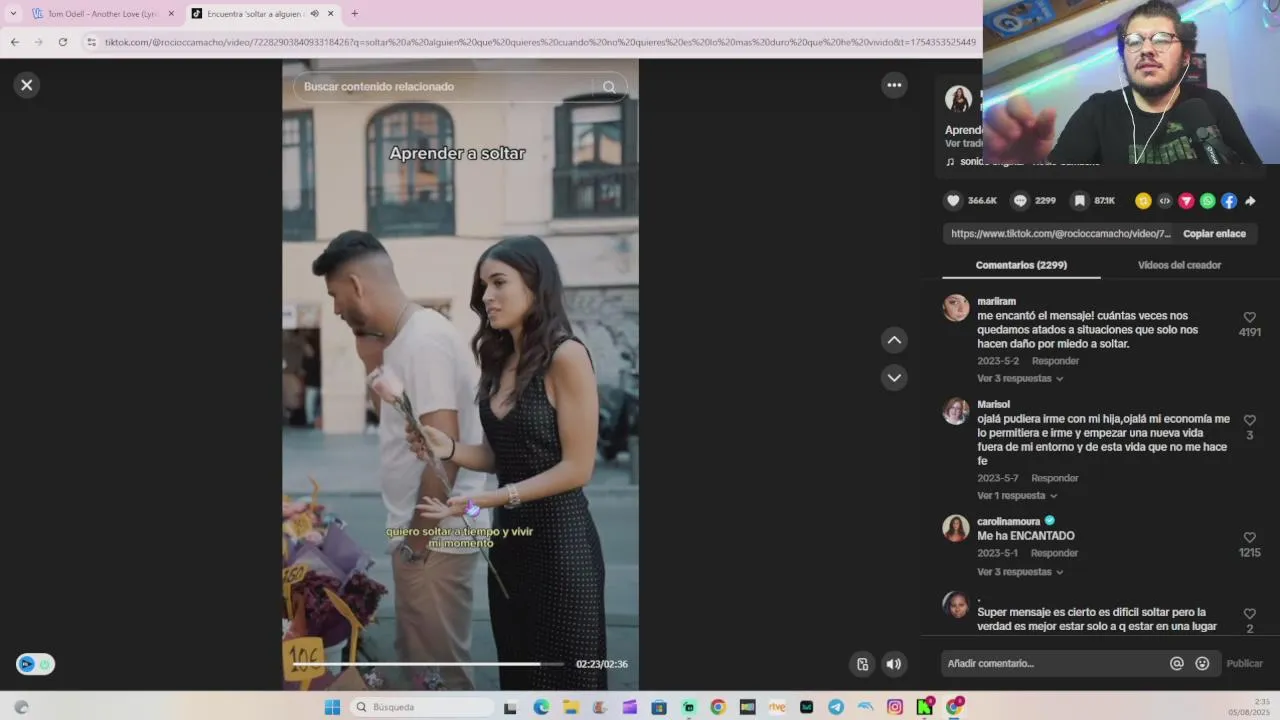Click the yellow repost icon
Image resolution: width=1280 pixels, height=720 pixels.
[x=1143, y=201]
